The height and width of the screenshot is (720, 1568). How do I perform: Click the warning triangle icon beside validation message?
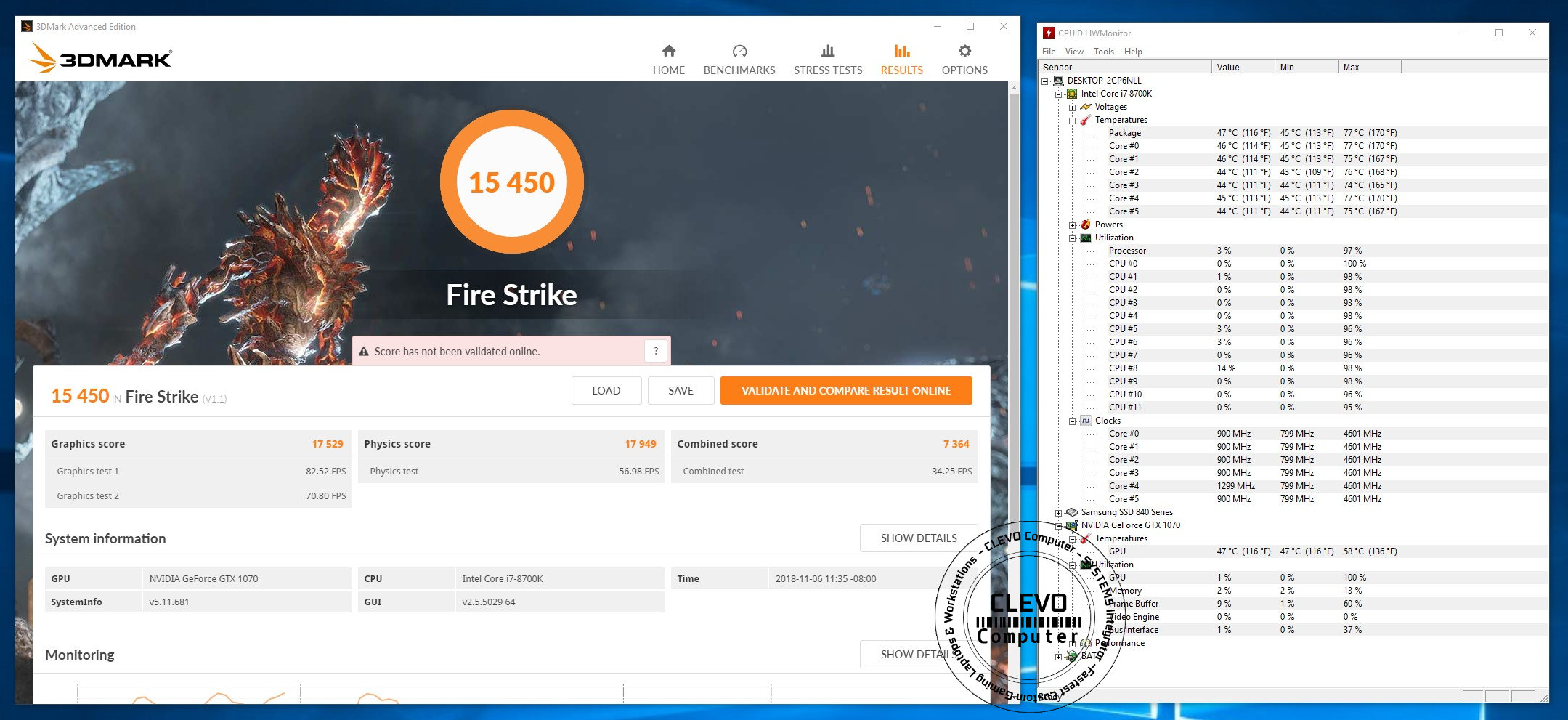click(364, 352)
